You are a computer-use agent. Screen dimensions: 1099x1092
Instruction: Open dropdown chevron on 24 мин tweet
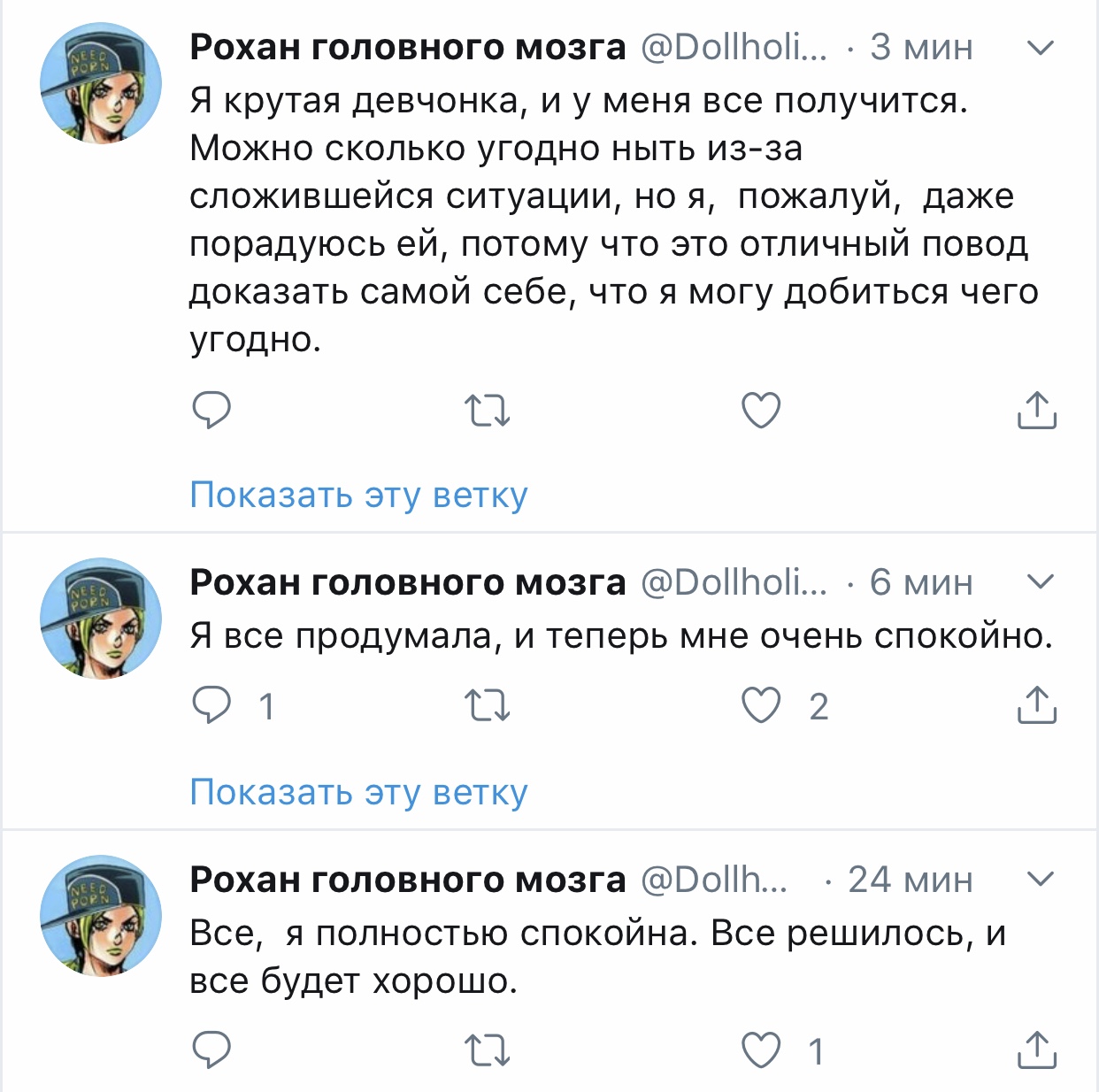coord(1041,880)
